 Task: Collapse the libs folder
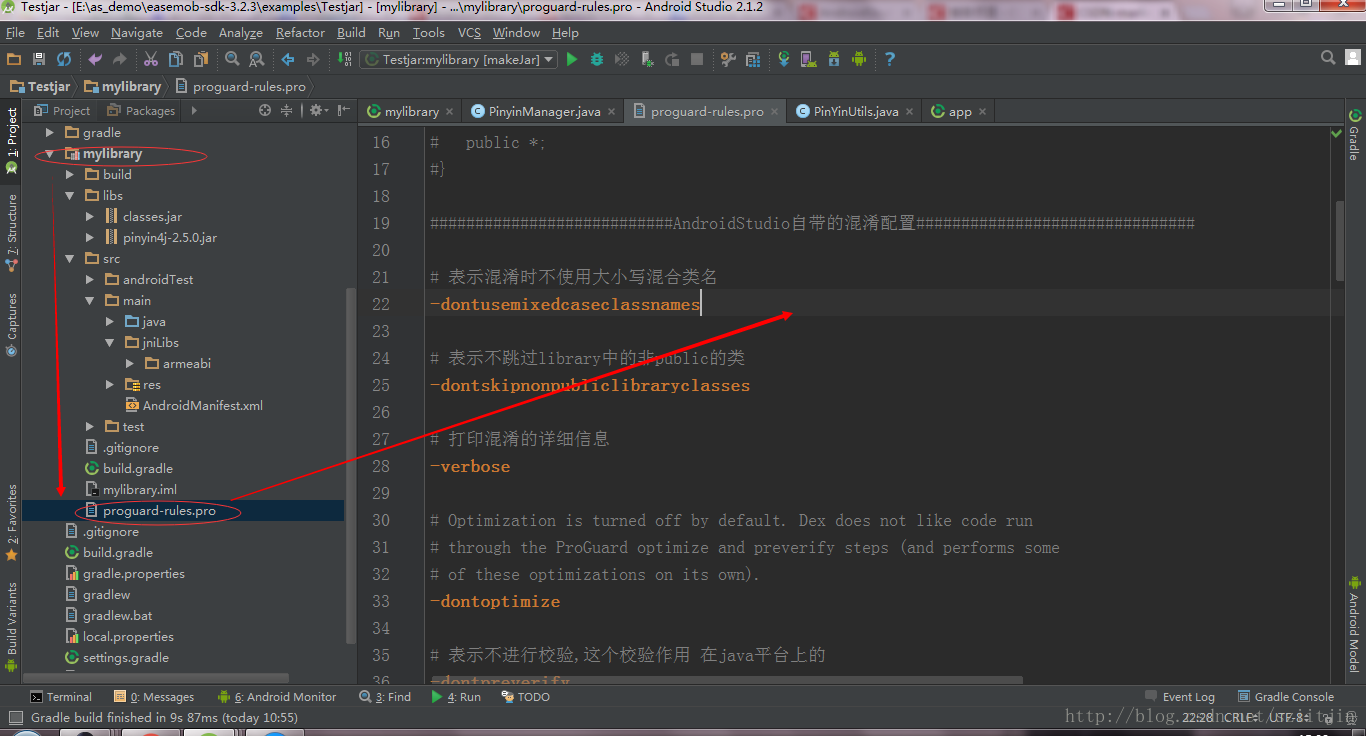tap(70, 195)
